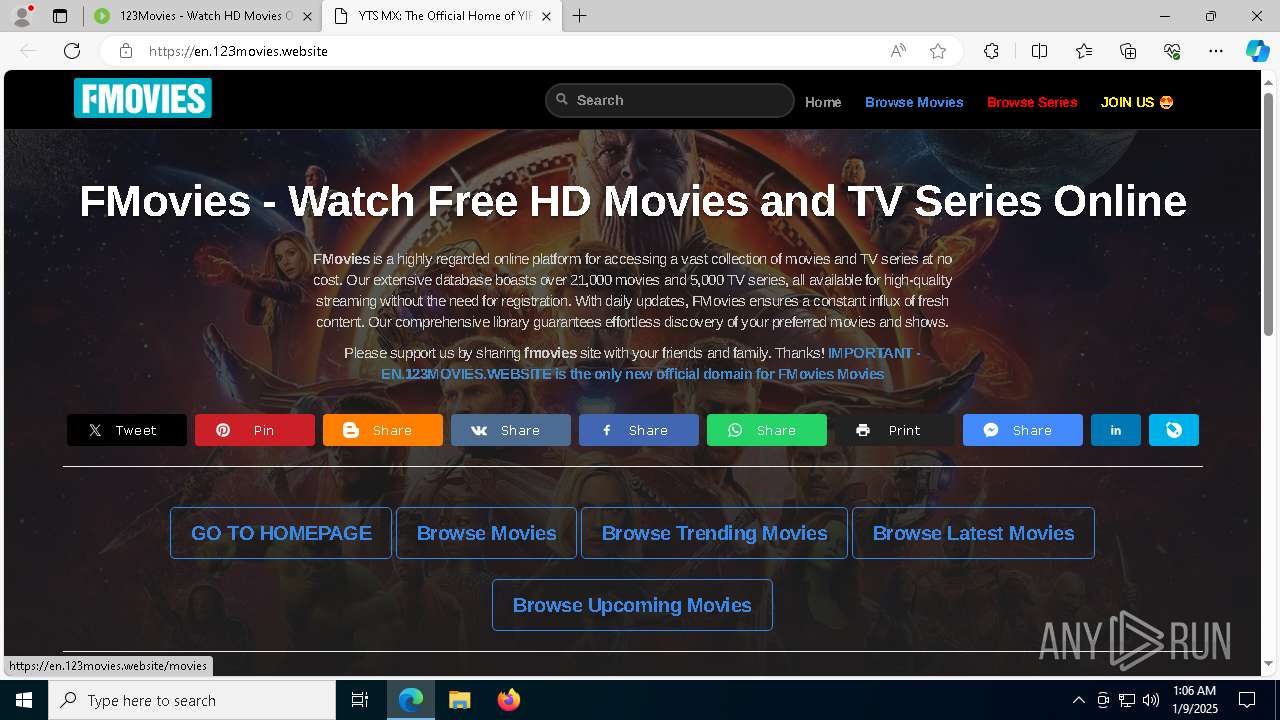Pin the page on Pinterest
Image resolution: width=1280 pixels, height=720 pixels.
(x=255, y=430)
